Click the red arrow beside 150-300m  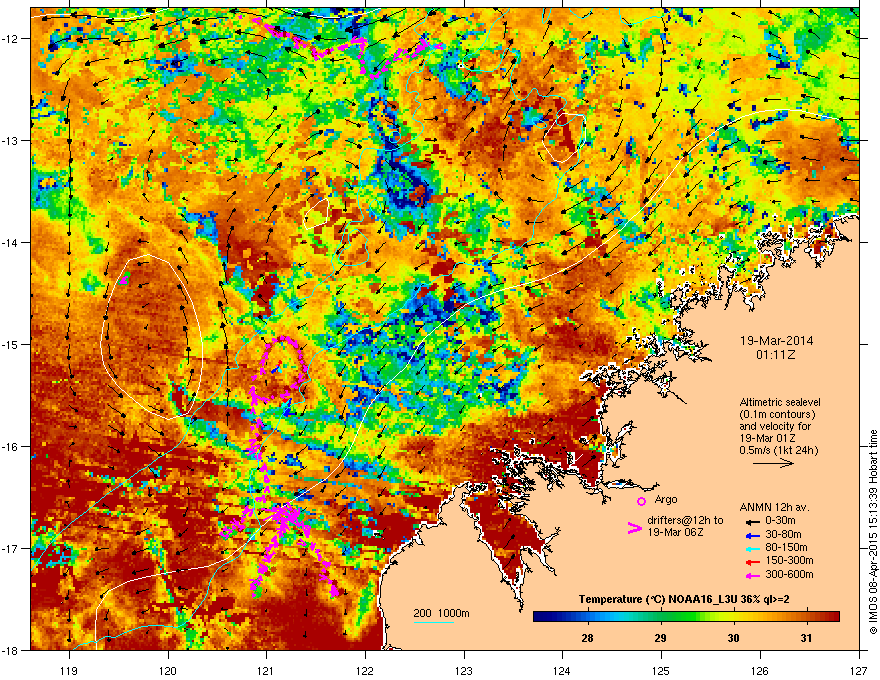point(752,562)
